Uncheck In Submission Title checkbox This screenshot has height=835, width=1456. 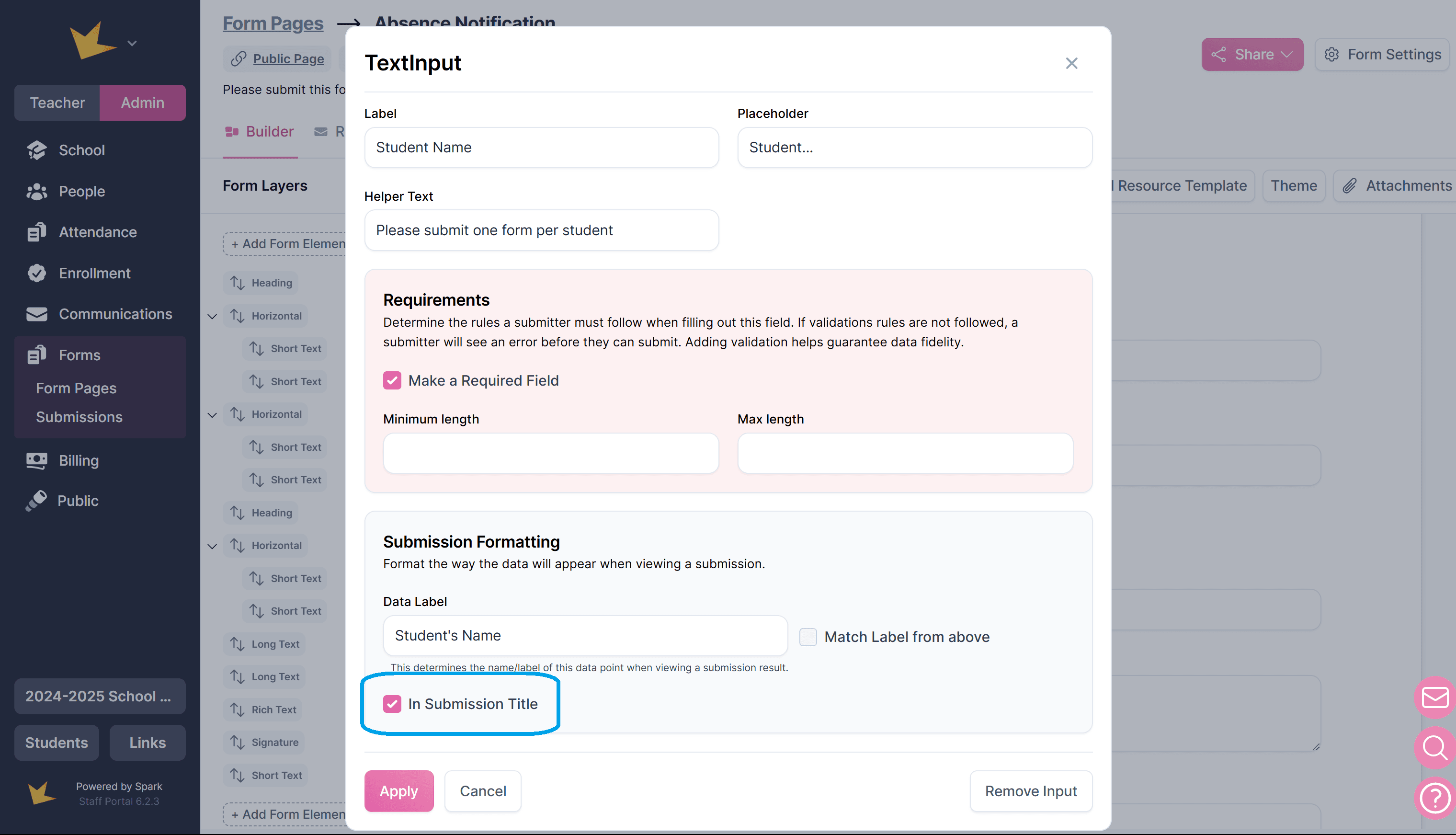392,704
